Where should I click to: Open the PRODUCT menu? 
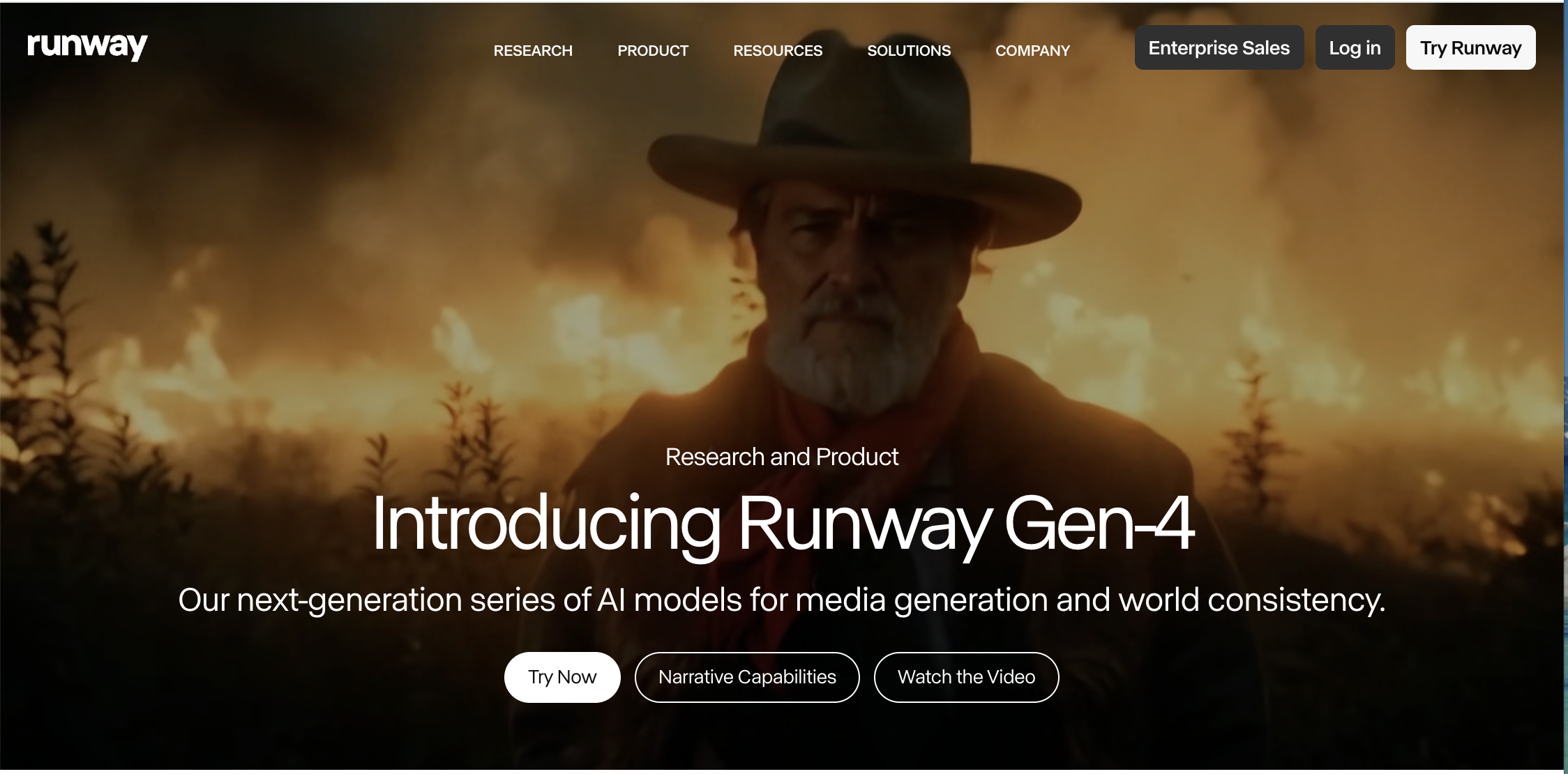(x=653, y=50)
